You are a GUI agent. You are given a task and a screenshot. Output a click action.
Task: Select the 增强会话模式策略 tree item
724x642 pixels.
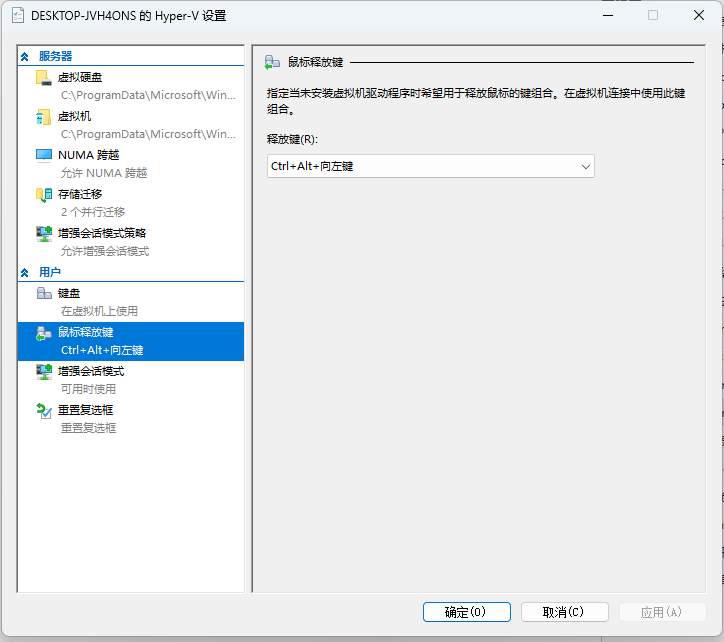[131, 242]
